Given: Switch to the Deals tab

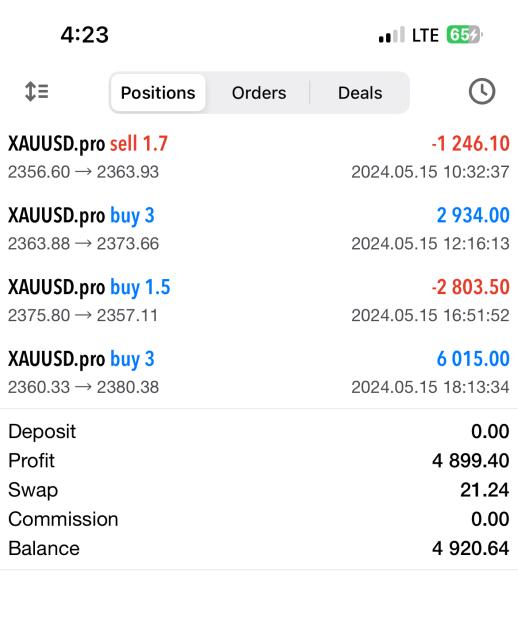Looking at the screenshot, I should point(360,93).
